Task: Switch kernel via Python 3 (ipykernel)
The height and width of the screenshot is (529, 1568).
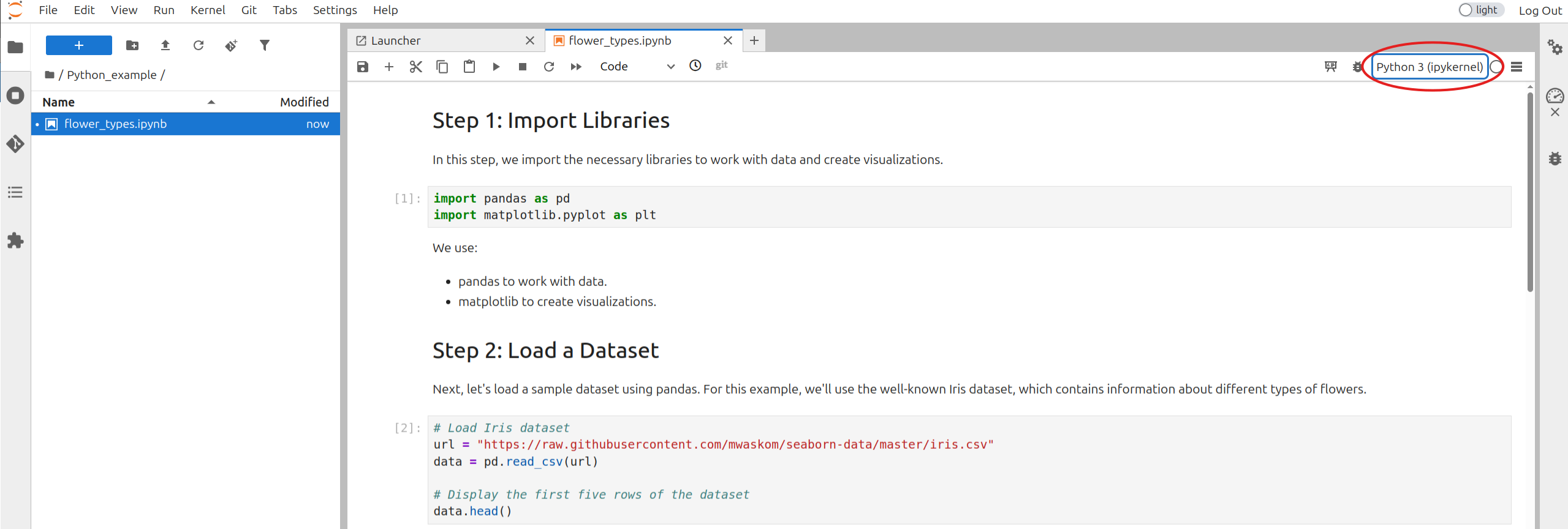Action: (x=1429, y=67)
